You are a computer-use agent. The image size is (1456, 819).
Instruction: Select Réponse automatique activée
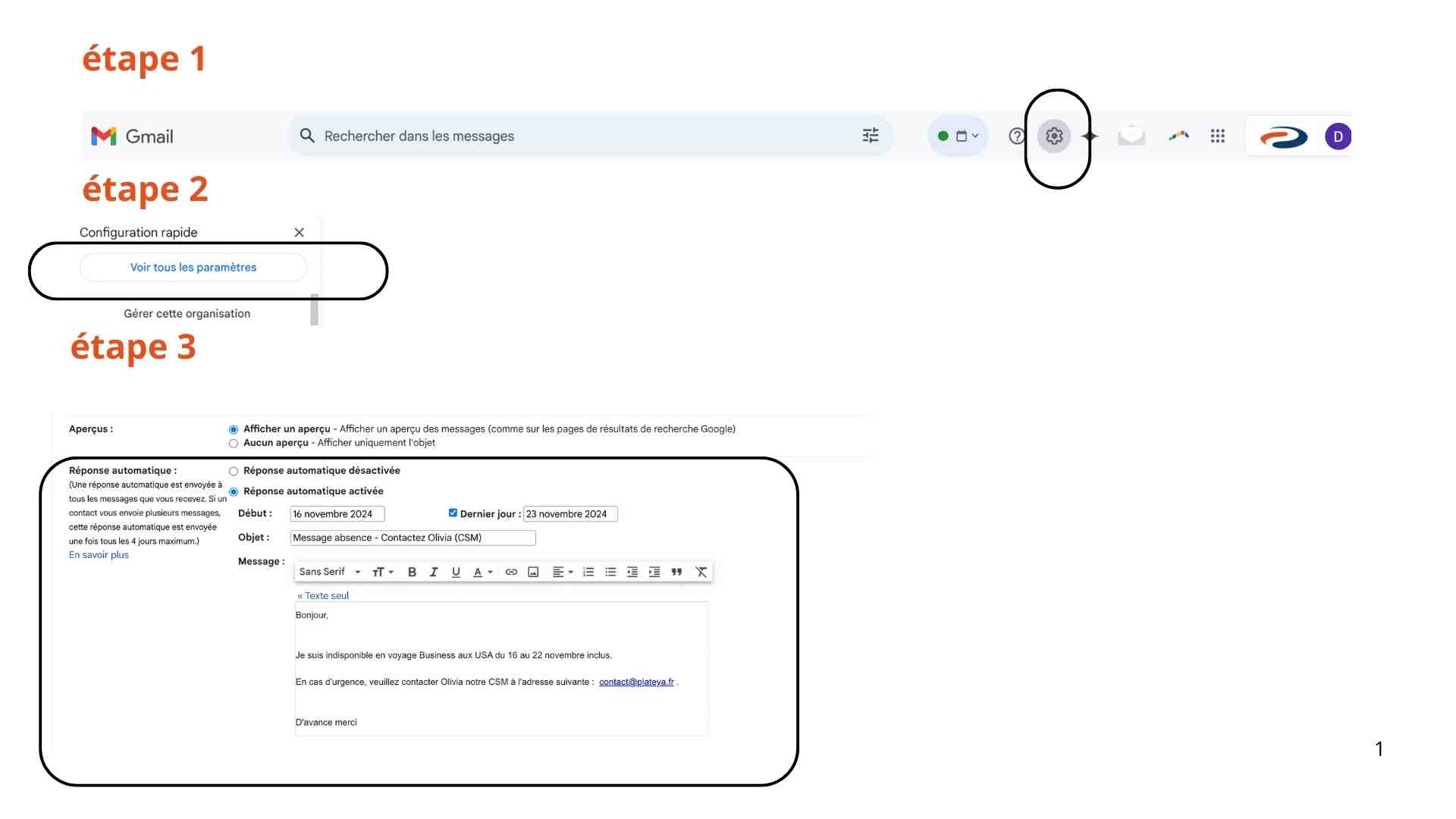tap(234, 492)
